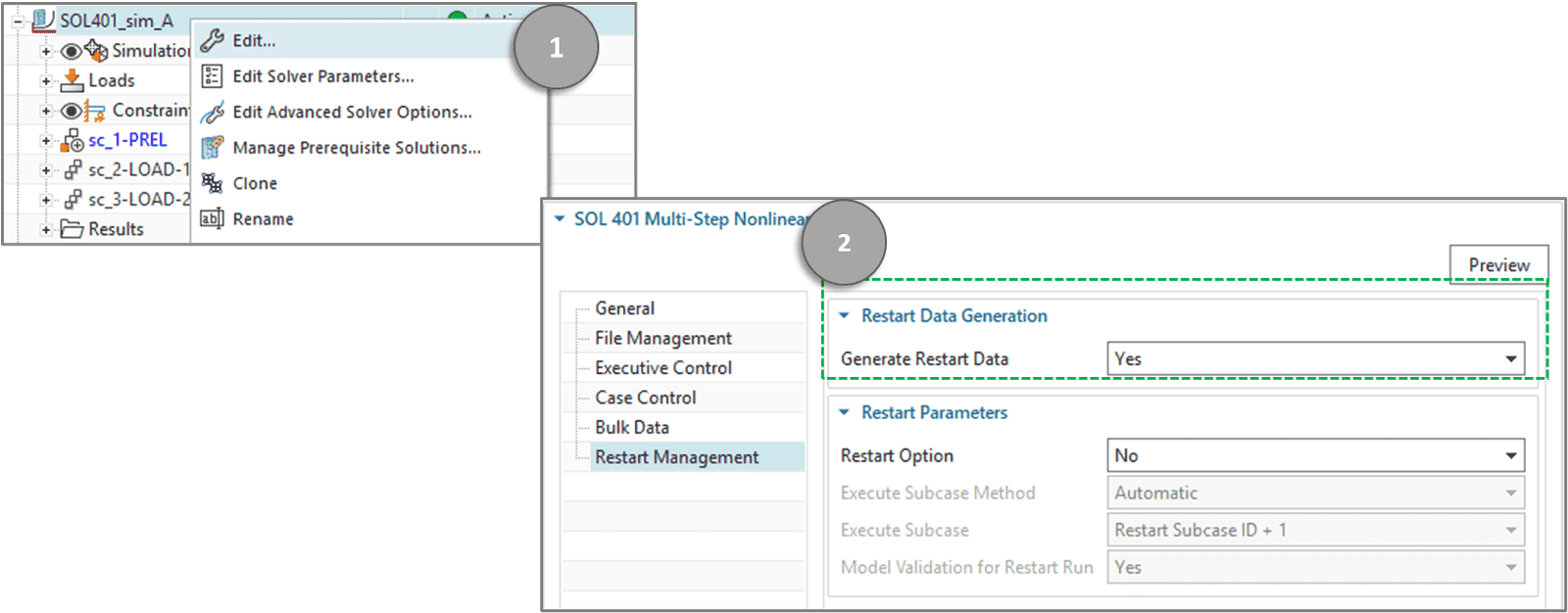Open the Restart Option dropdown
Screen dimensions: 1568x613
1316,455
